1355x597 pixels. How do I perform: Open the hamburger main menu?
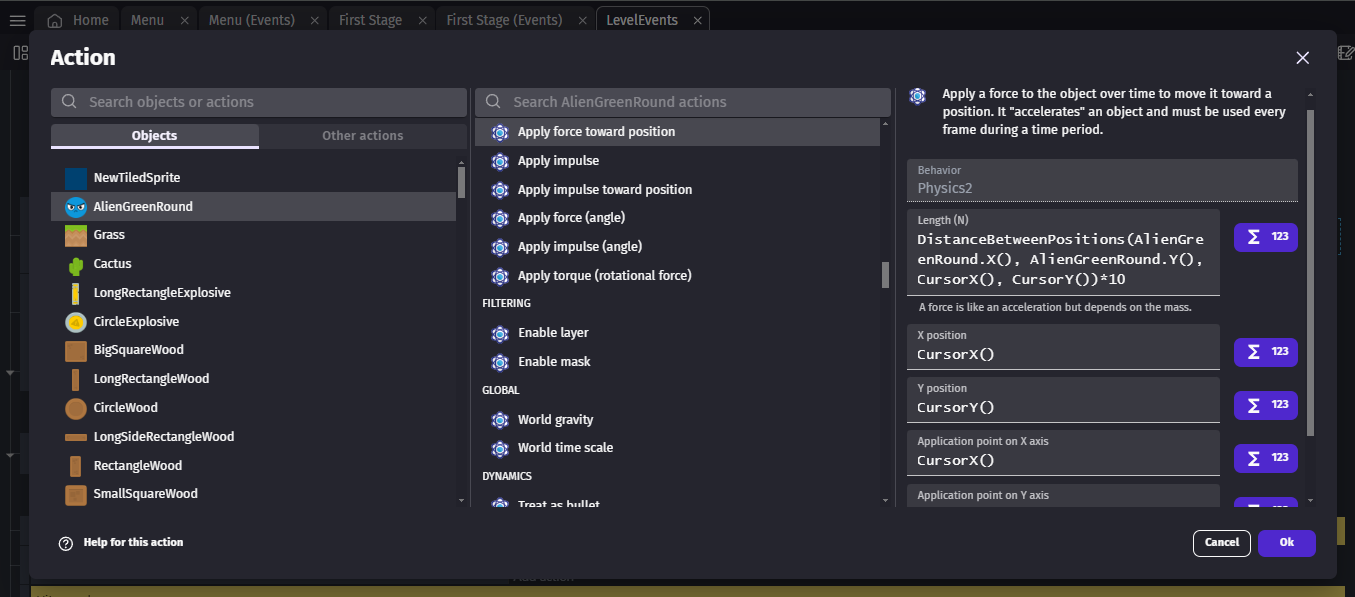tap(17, 20)
